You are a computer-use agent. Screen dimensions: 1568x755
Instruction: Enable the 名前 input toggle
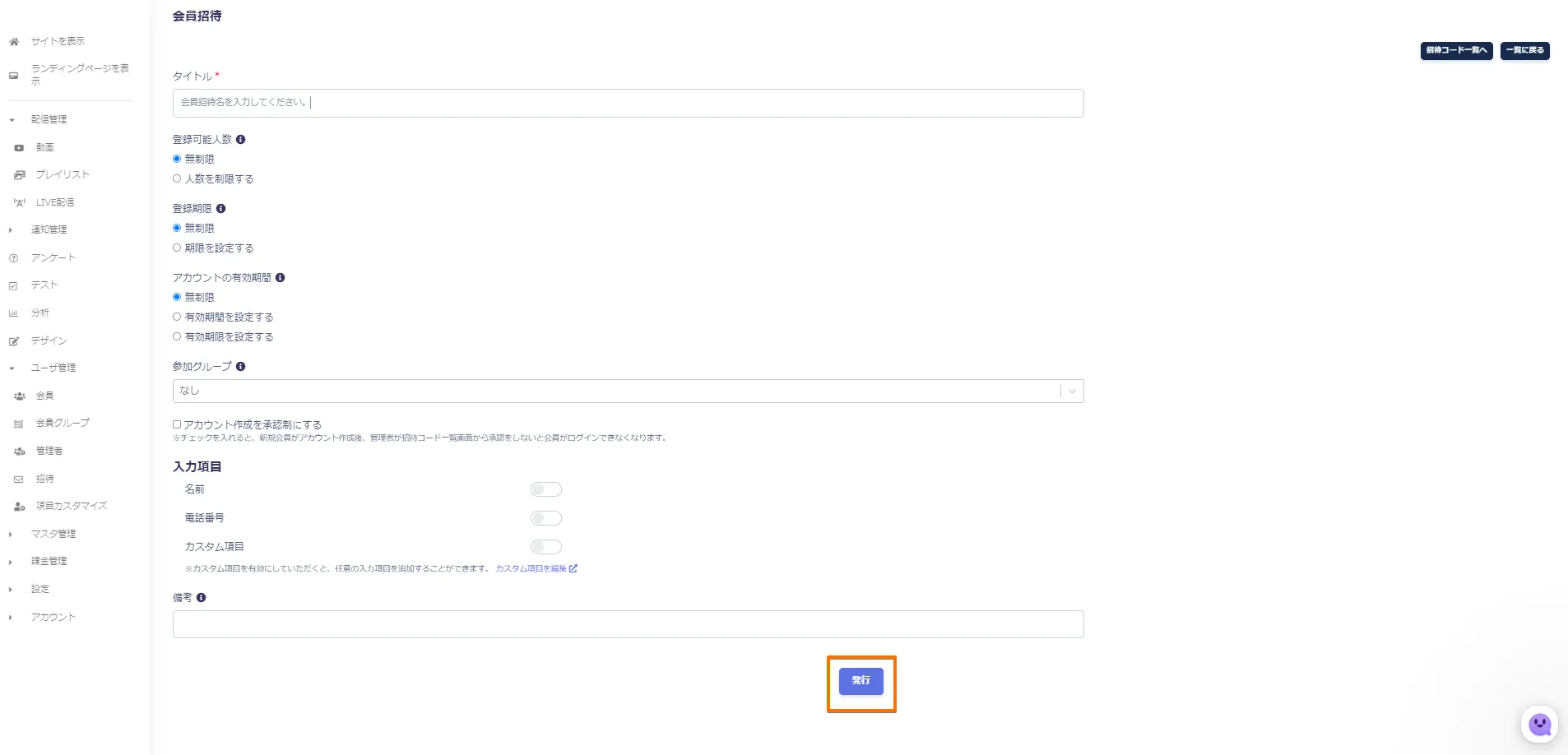pyautogui.click(x=546, y=489)
